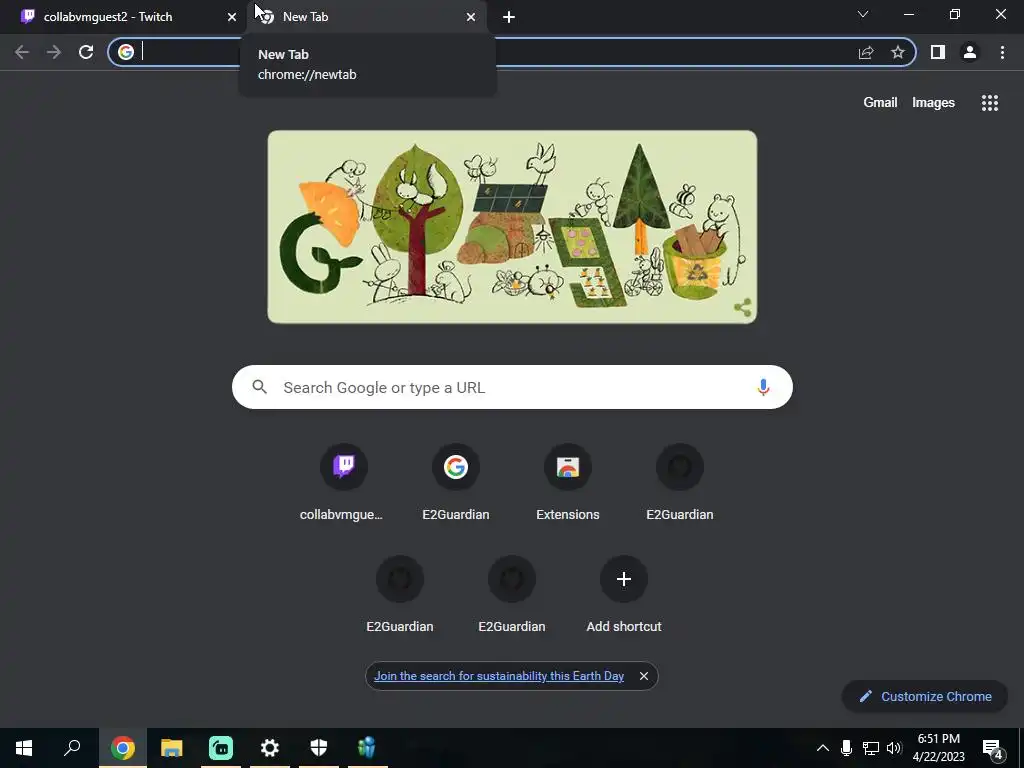This screenshot has width=1024, height=768.
Task: Open the Windows Start menu
Action: (24, 748)
